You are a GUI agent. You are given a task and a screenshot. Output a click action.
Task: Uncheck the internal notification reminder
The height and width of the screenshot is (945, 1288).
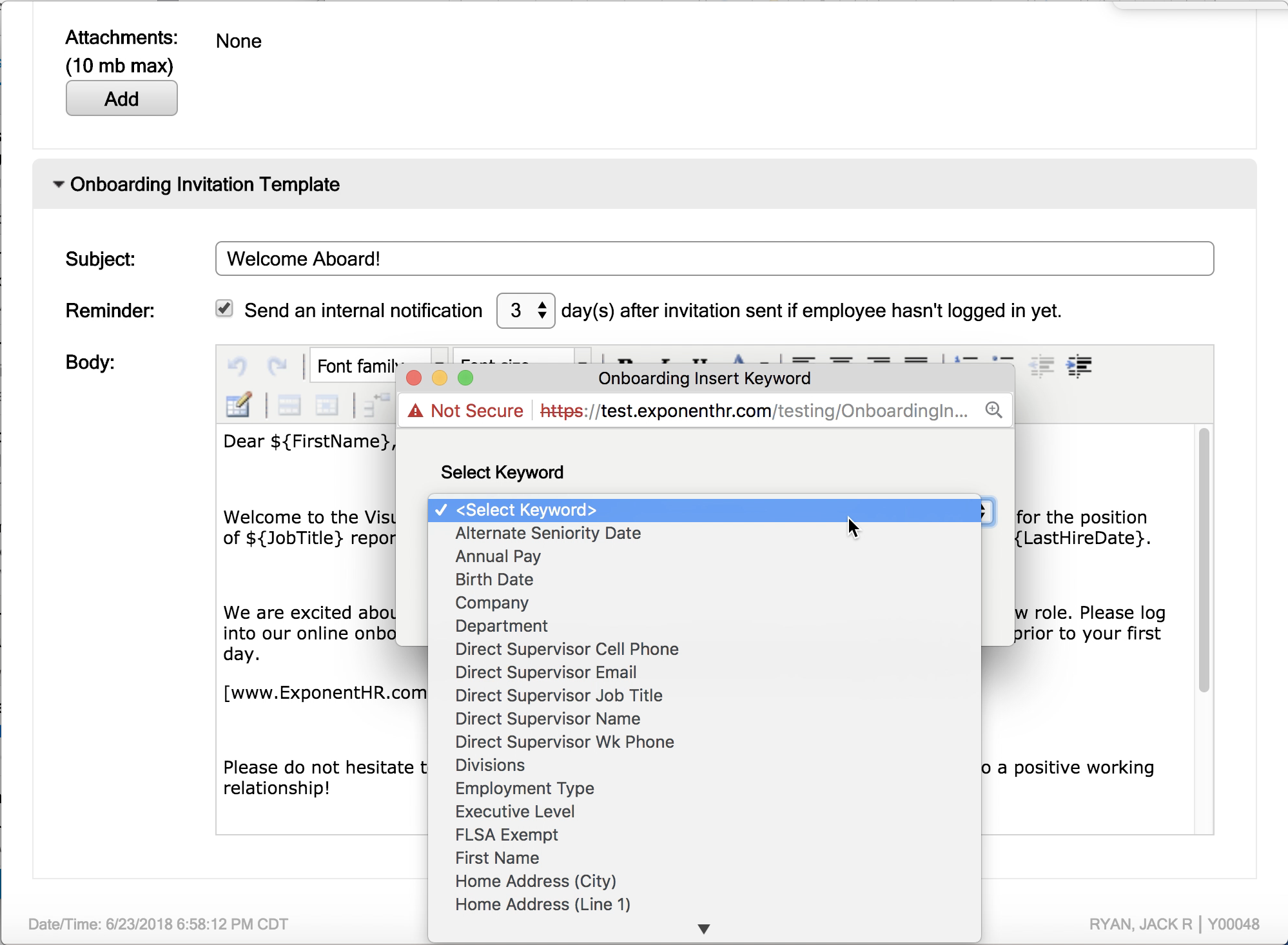point(224,309)
